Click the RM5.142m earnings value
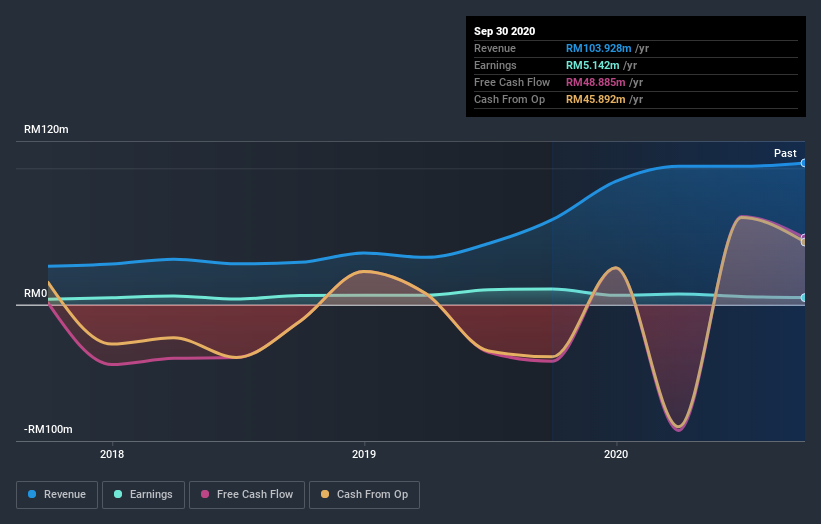This screenshot has height=524, width=821. pos(593,65)
